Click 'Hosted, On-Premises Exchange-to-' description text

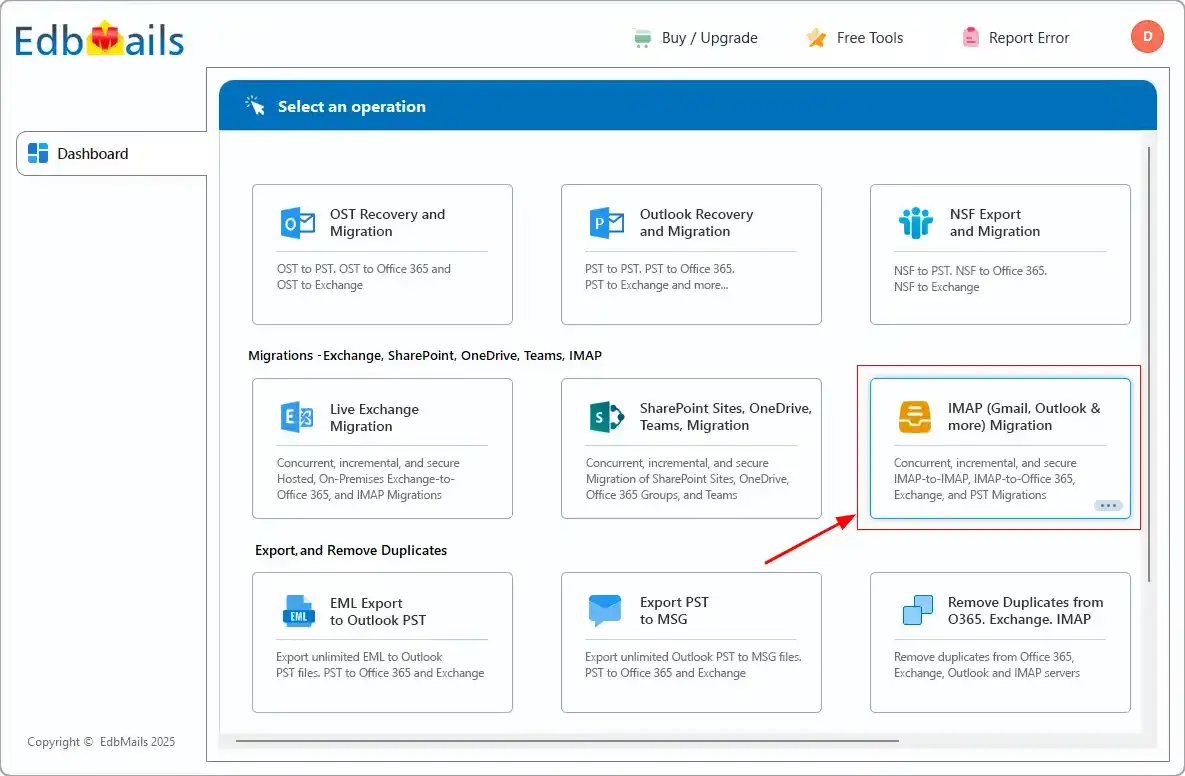[x=366, y=479]
